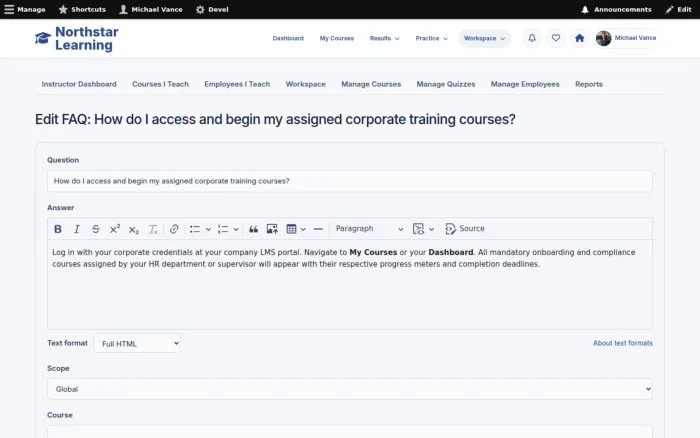The width and height of the screenshot is (700, 438).
Task: Expand the Workspace header menu
Action: point(484,38)
